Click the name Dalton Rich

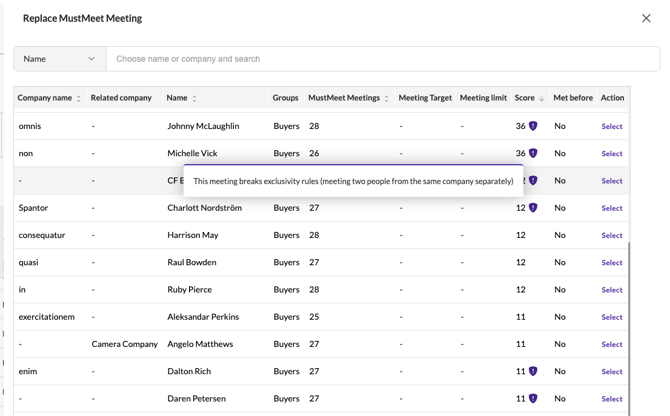(189, 372)
